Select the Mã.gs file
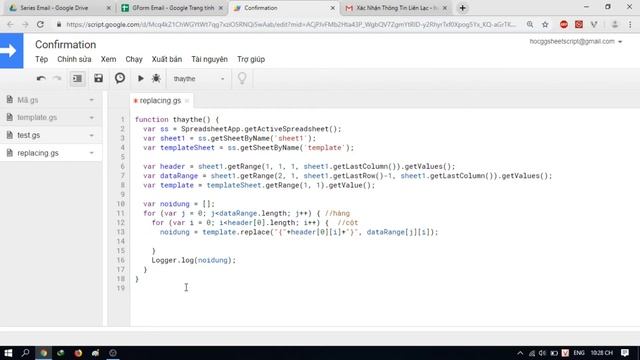The height and width of the screenshot is (360, 640). tap(51, 100)
